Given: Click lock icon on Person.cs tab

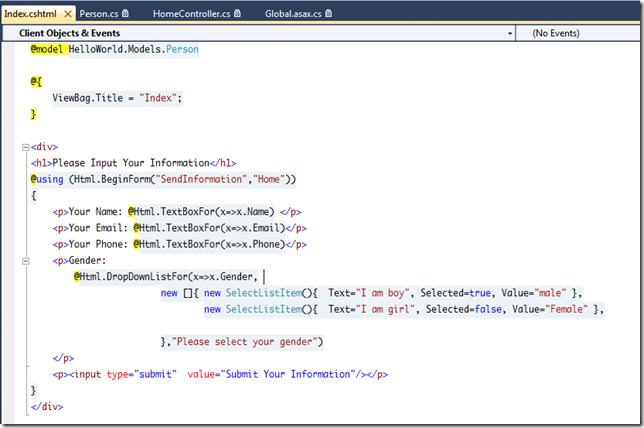Looking at the screenshot, I should (125, 13).
